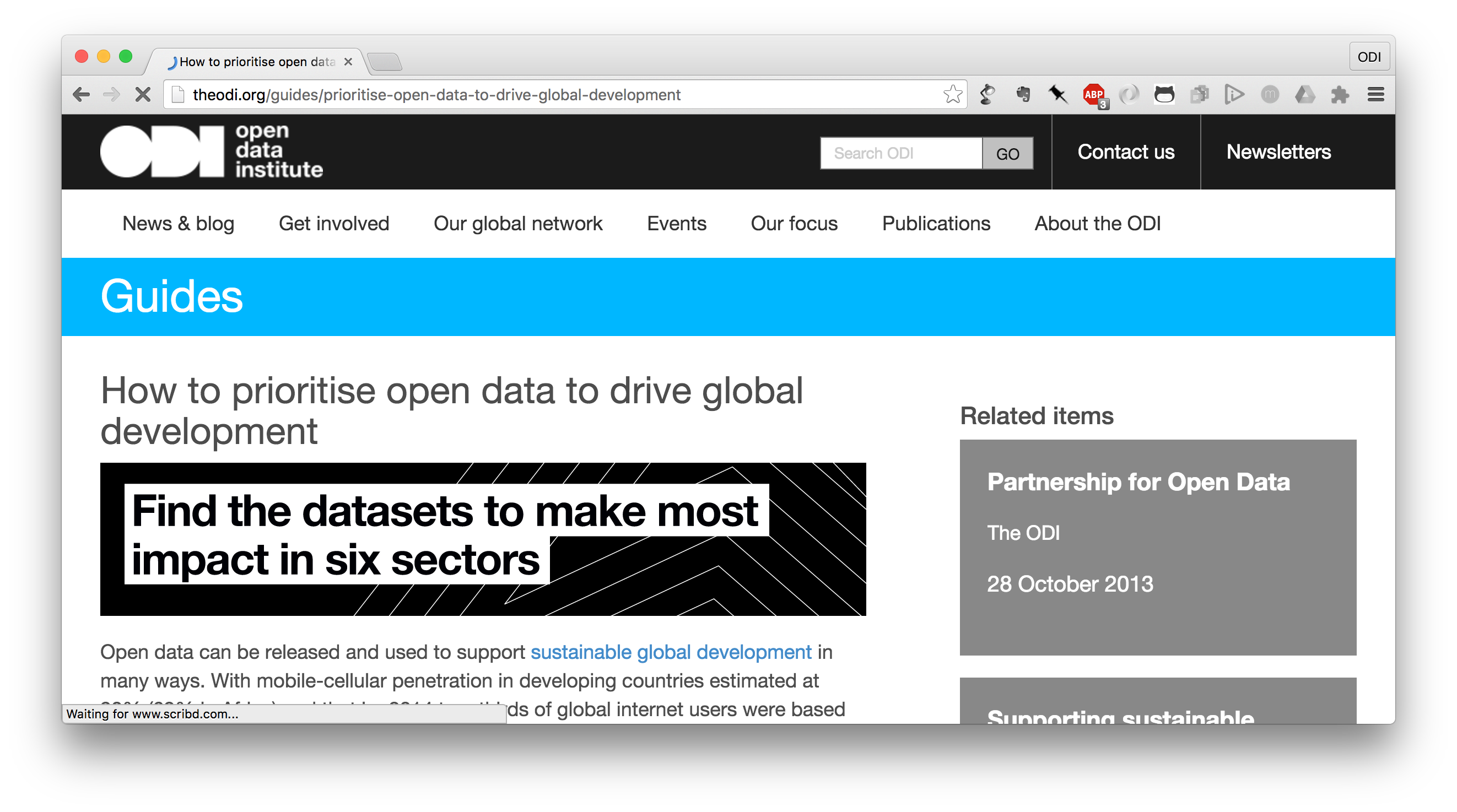Image resolution: width=1457 pixels, height=812 pixels.
Task: Open the Chrome hamburger menu
Action: pyautogui.click(x=1375, y=94)
